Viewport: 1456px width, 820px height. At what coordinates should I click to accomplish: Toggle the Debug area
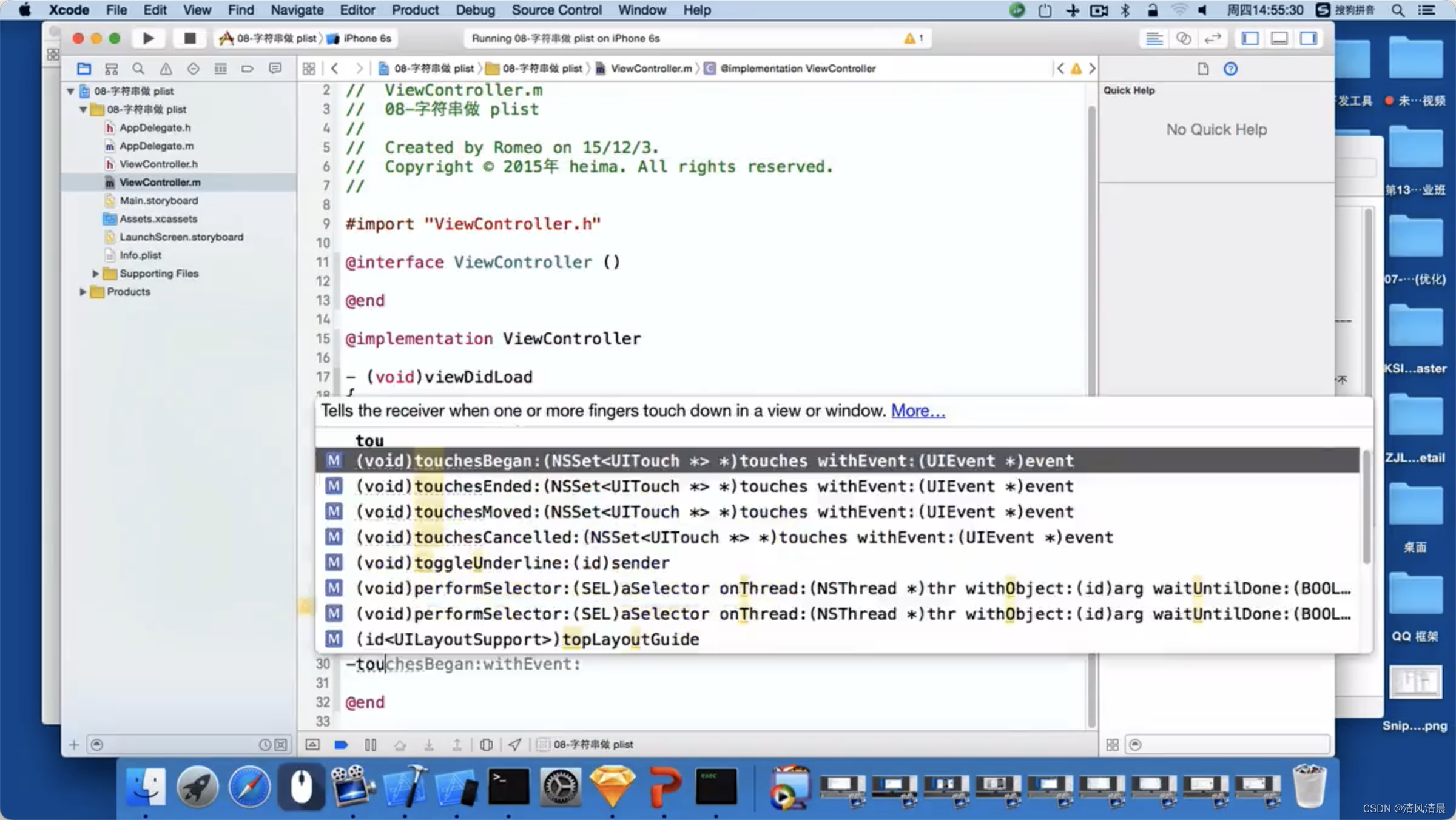coord(1279,38)
